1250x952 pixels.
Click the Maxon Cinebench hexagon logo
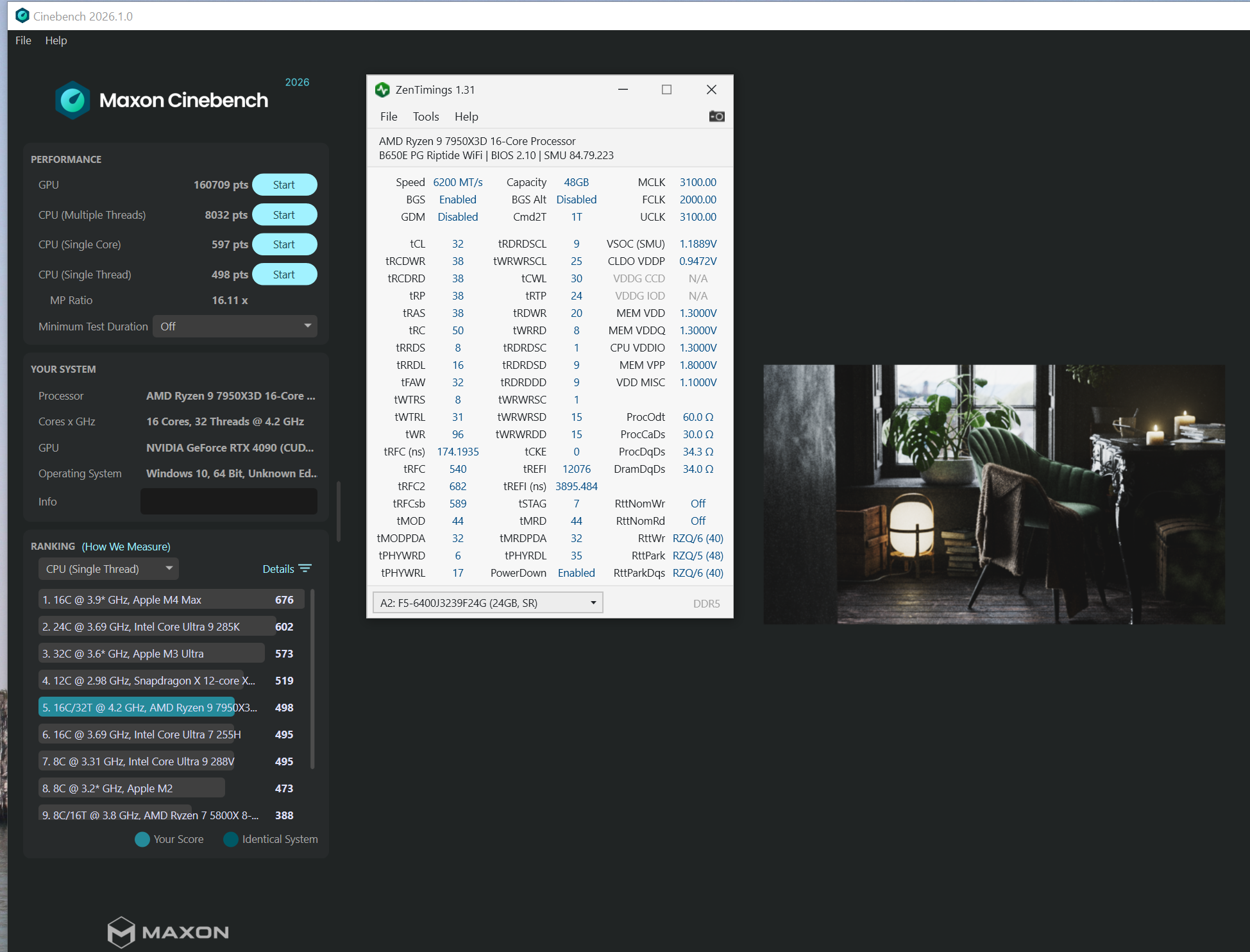point(73,100)
